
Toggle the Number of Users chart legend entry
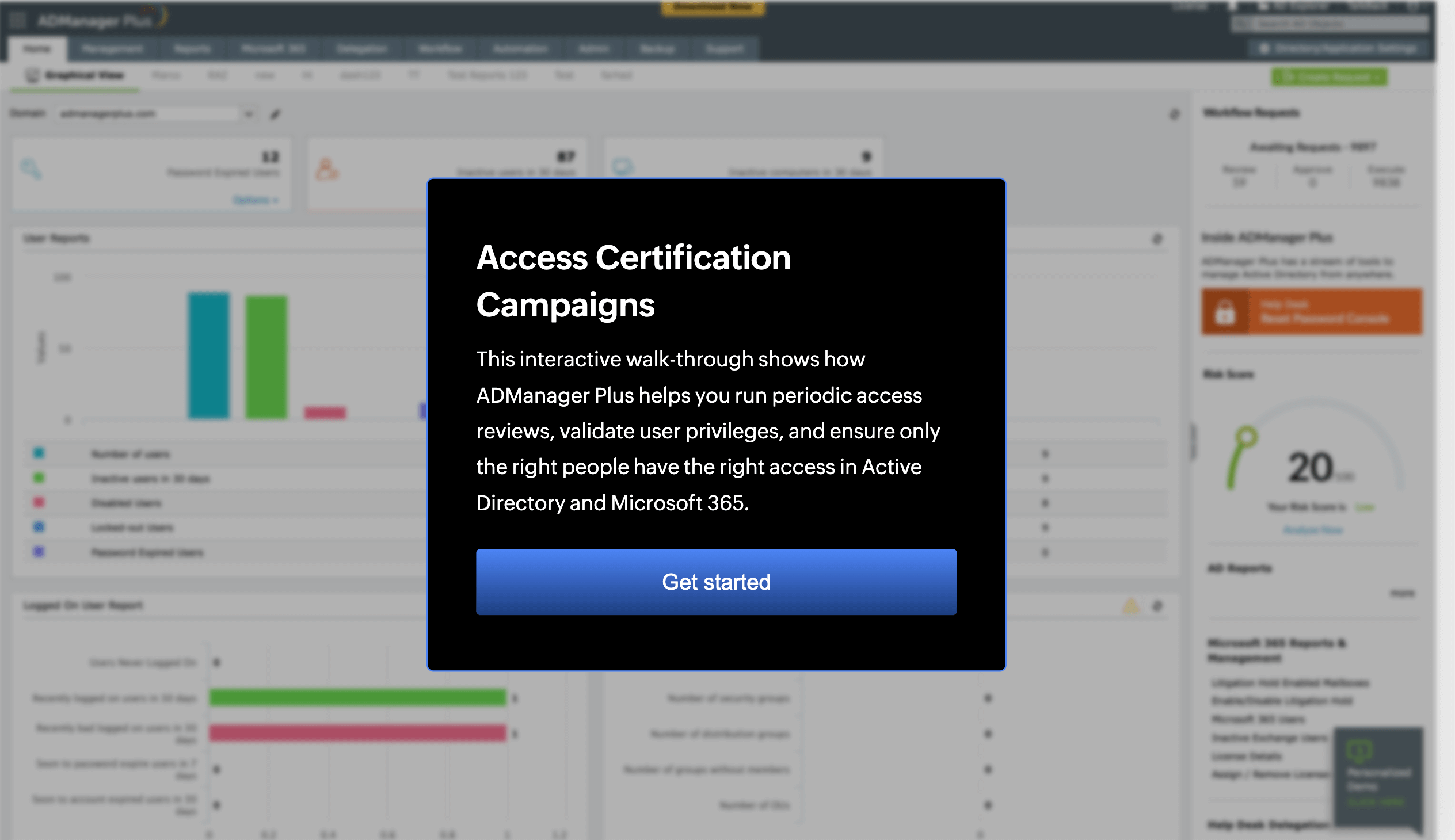point(131,453)
